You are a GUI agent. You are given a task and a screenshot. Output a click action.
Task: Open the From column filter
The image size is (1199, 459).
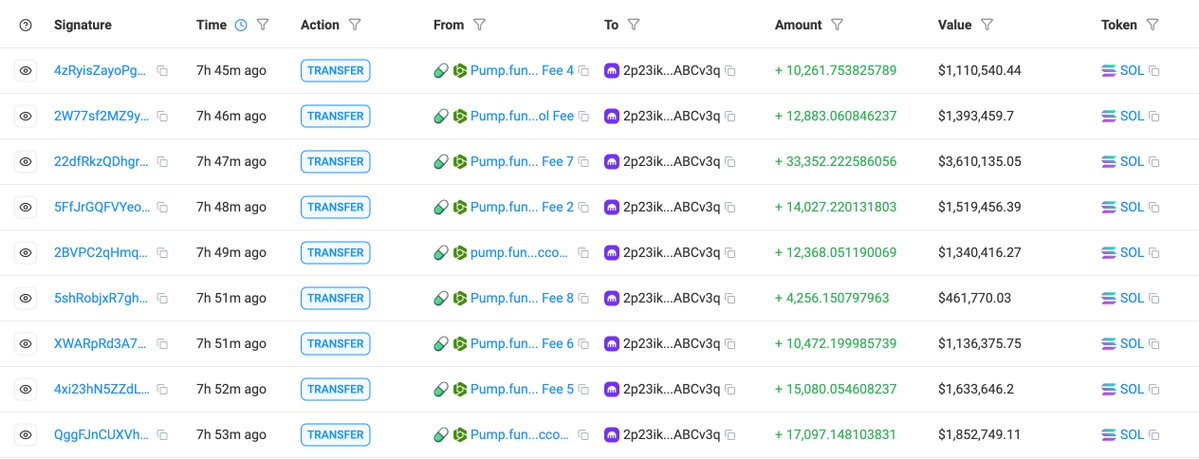click(479, 25)
